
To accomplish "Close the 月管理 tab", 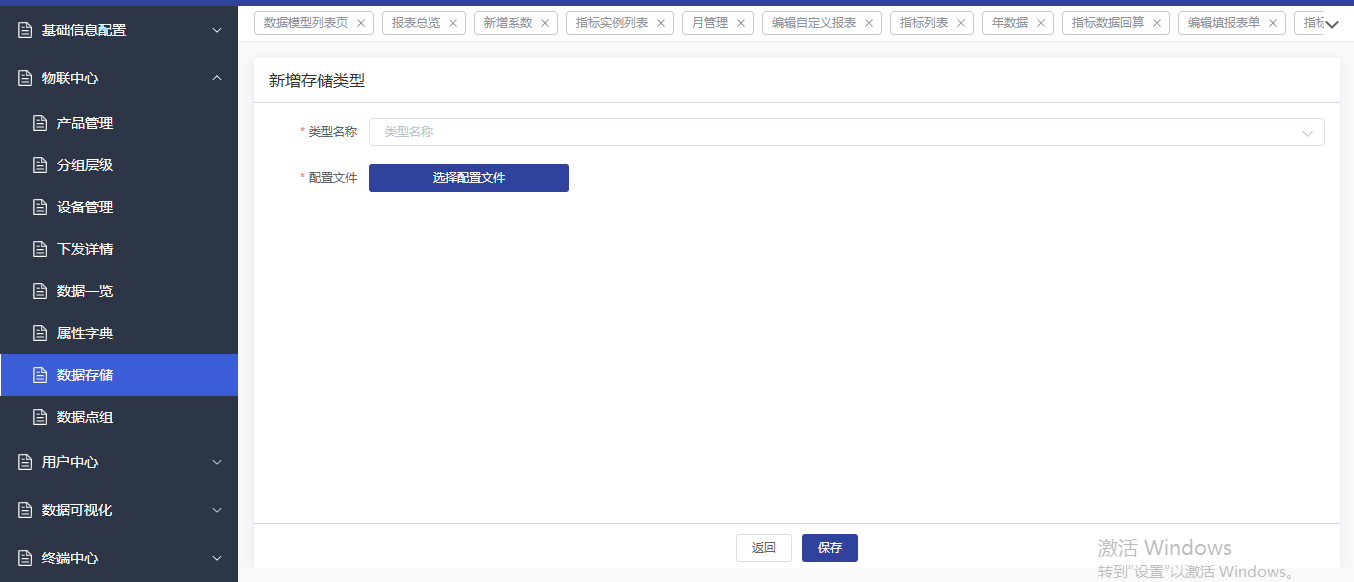I will (x=741, y=23).
